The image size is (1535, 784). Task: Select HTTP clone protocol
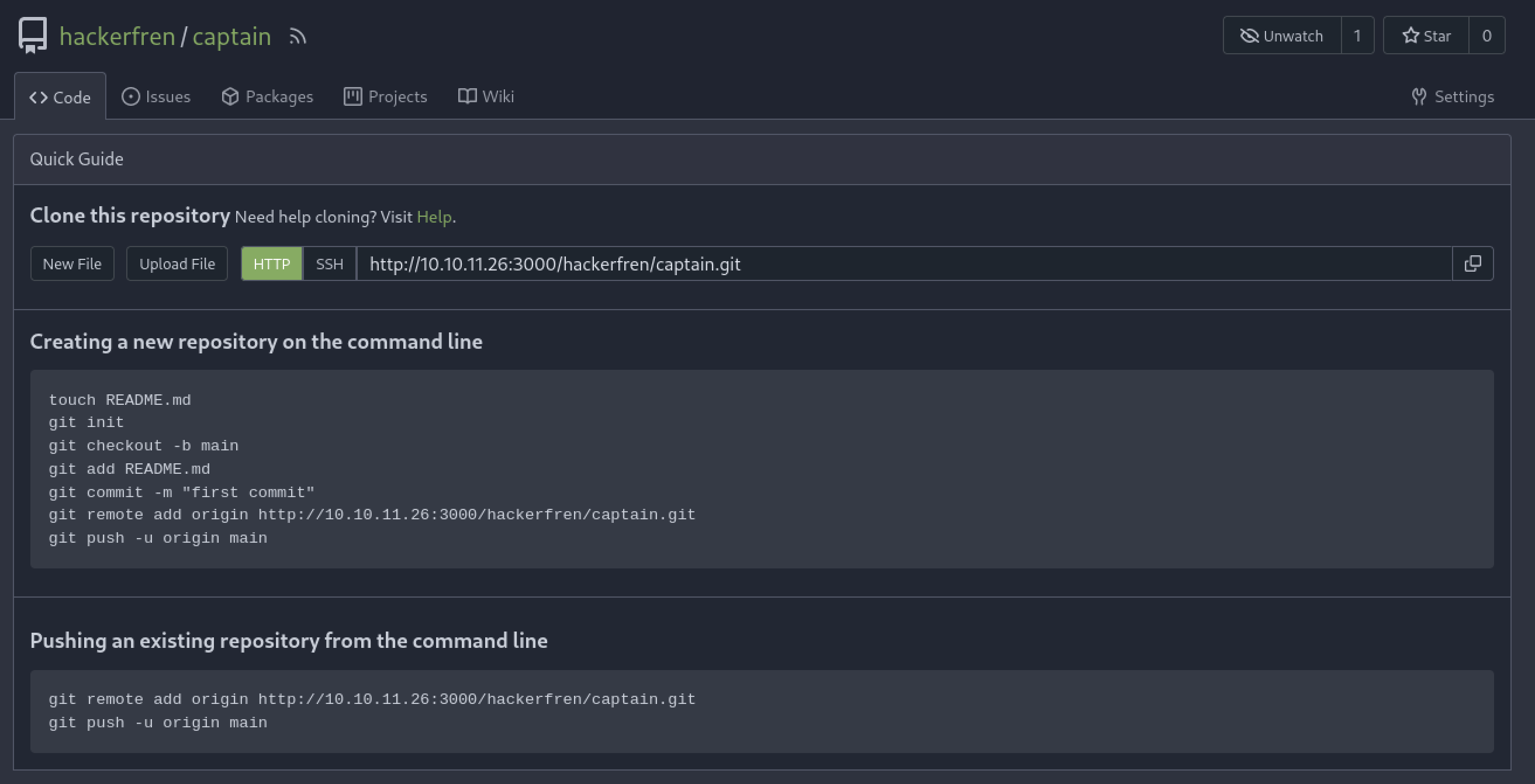point(272,263)
